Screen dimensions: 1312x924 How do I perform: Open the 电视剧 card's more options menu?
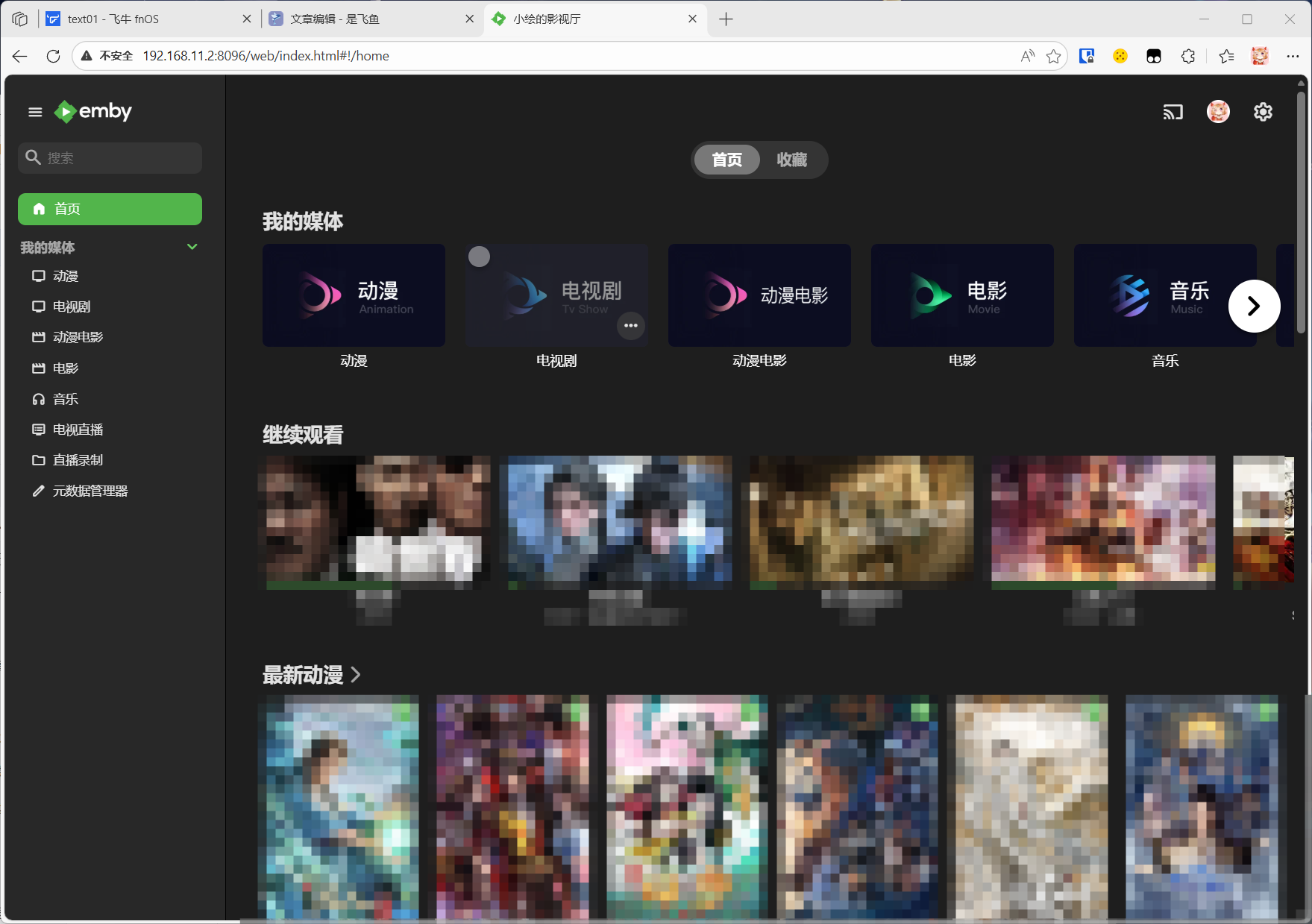point(630,325)
